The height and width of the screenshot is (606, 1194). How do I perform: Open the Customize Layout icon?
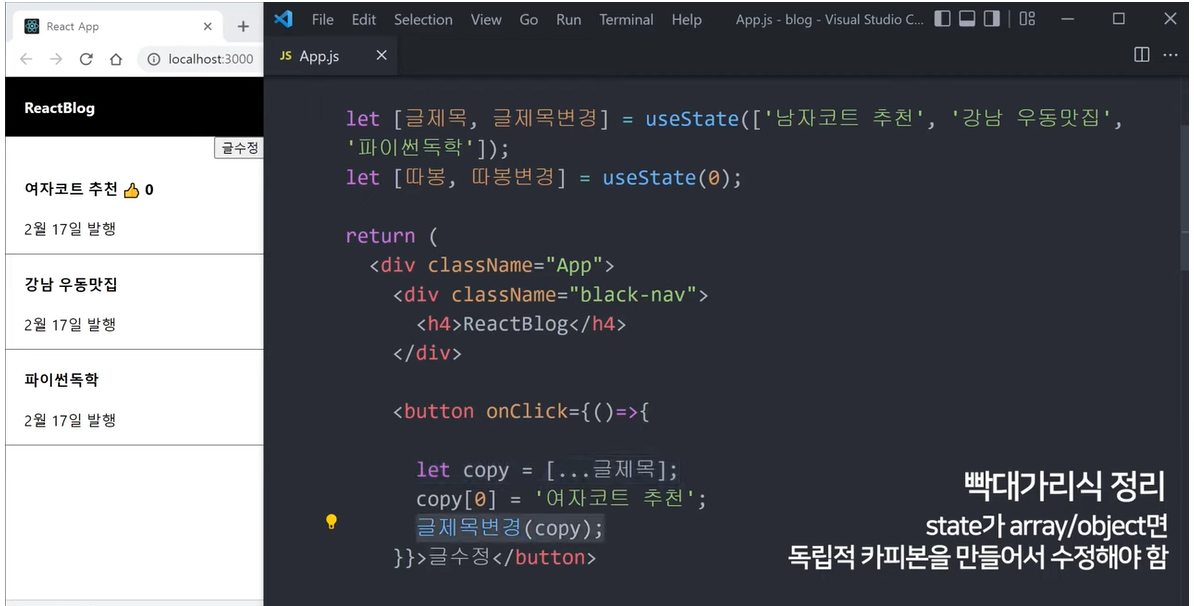(1027, 19)
